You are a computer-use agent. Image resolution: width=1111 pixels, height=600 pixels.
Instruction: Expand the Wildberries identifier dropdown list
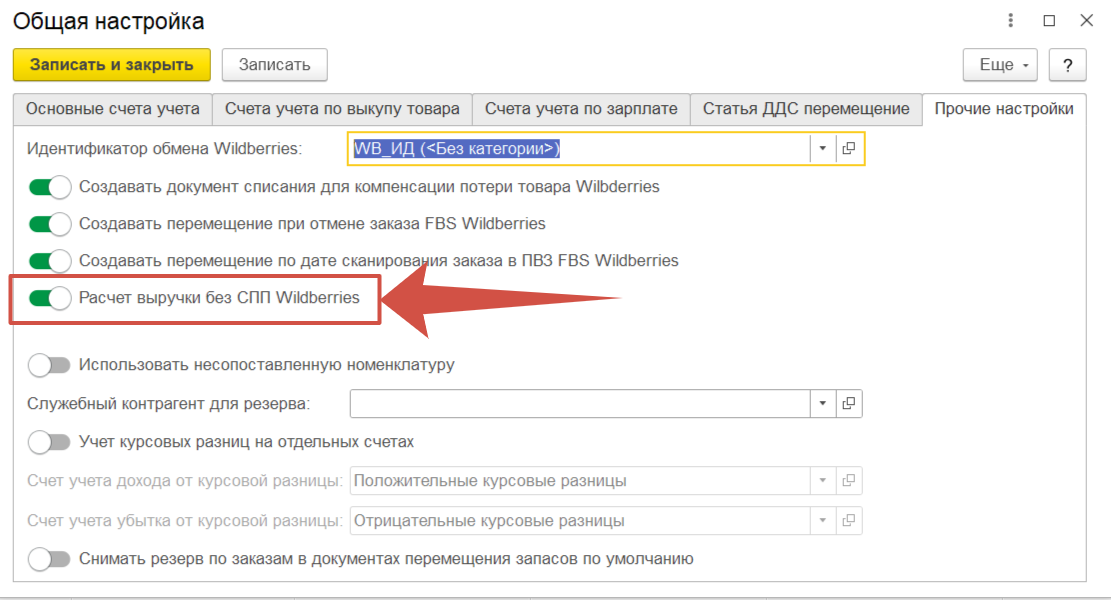tap(823, 149)
